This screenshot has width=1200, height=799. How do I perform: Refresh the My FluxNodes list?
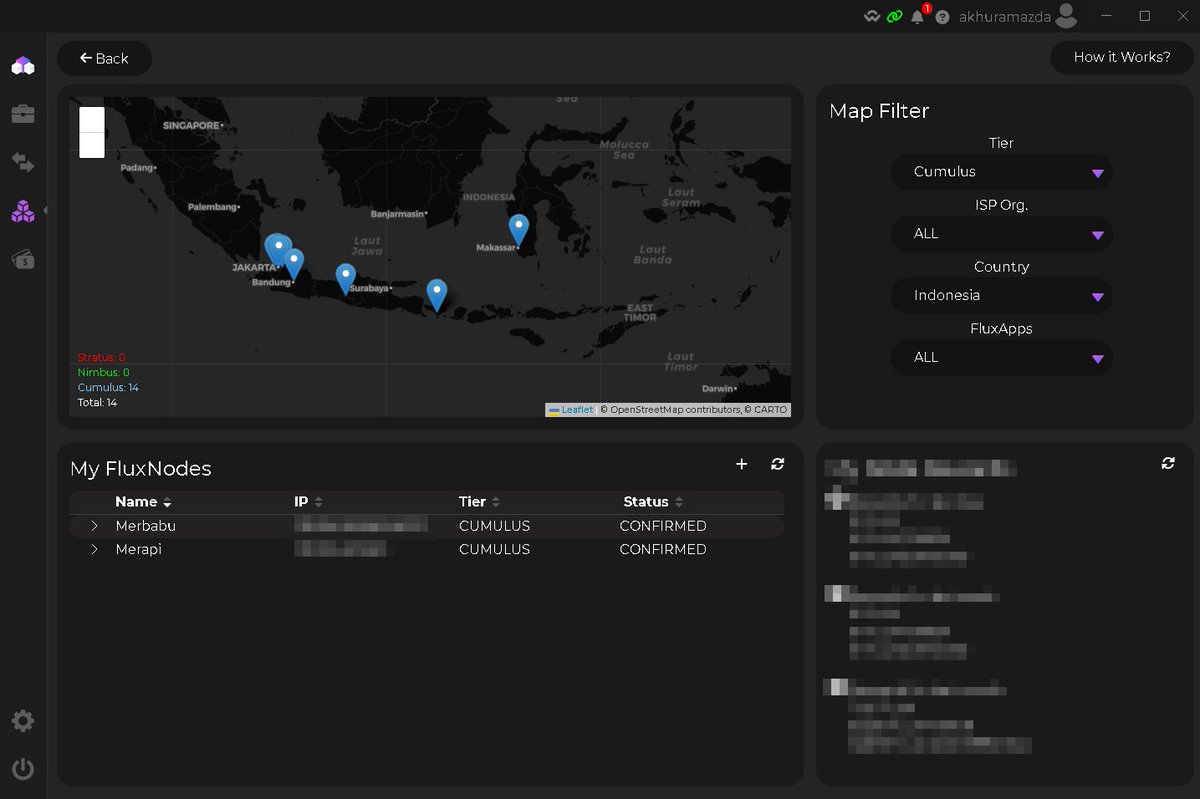click(x=778, y=464)
